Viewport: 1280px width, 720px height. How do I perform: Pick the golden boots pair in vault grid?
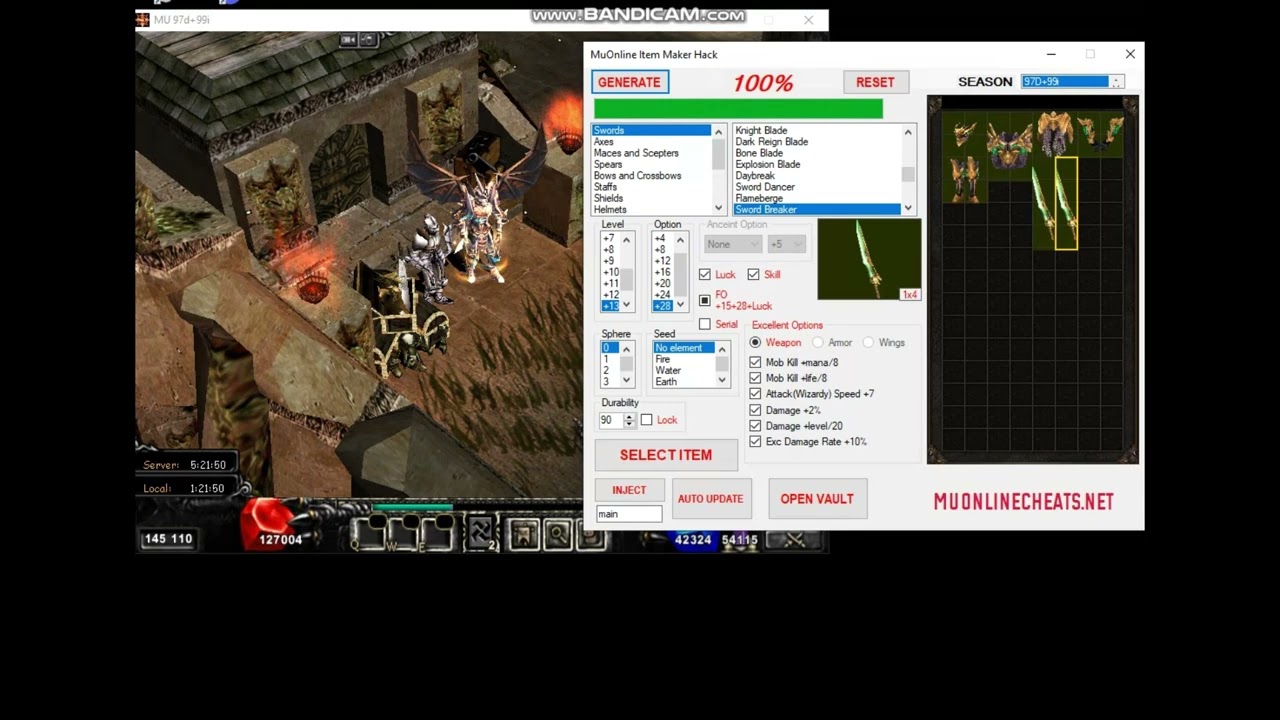pos(964,178)
